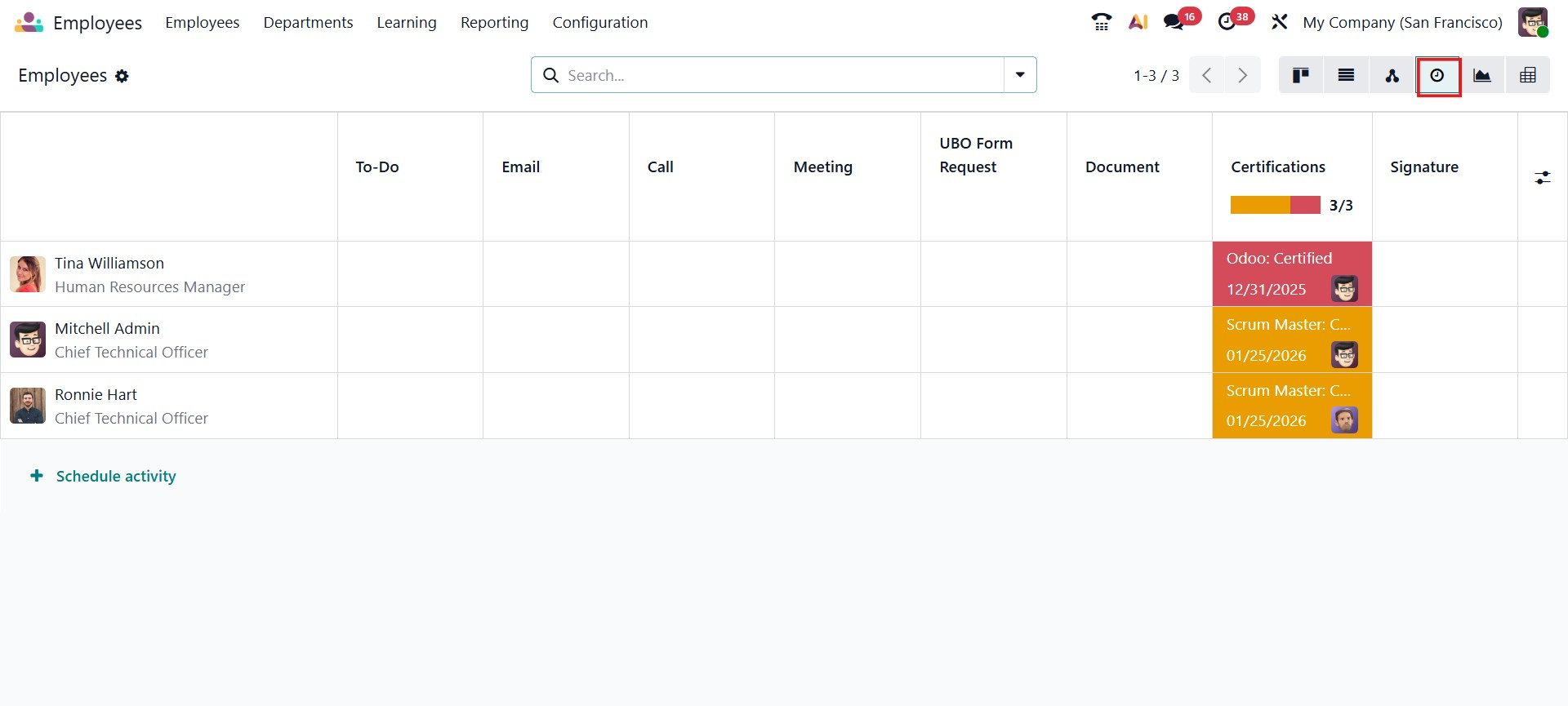The image size is (1568, 706).
Task: Toggle the Activity clock view
Action: (1437, 76)
